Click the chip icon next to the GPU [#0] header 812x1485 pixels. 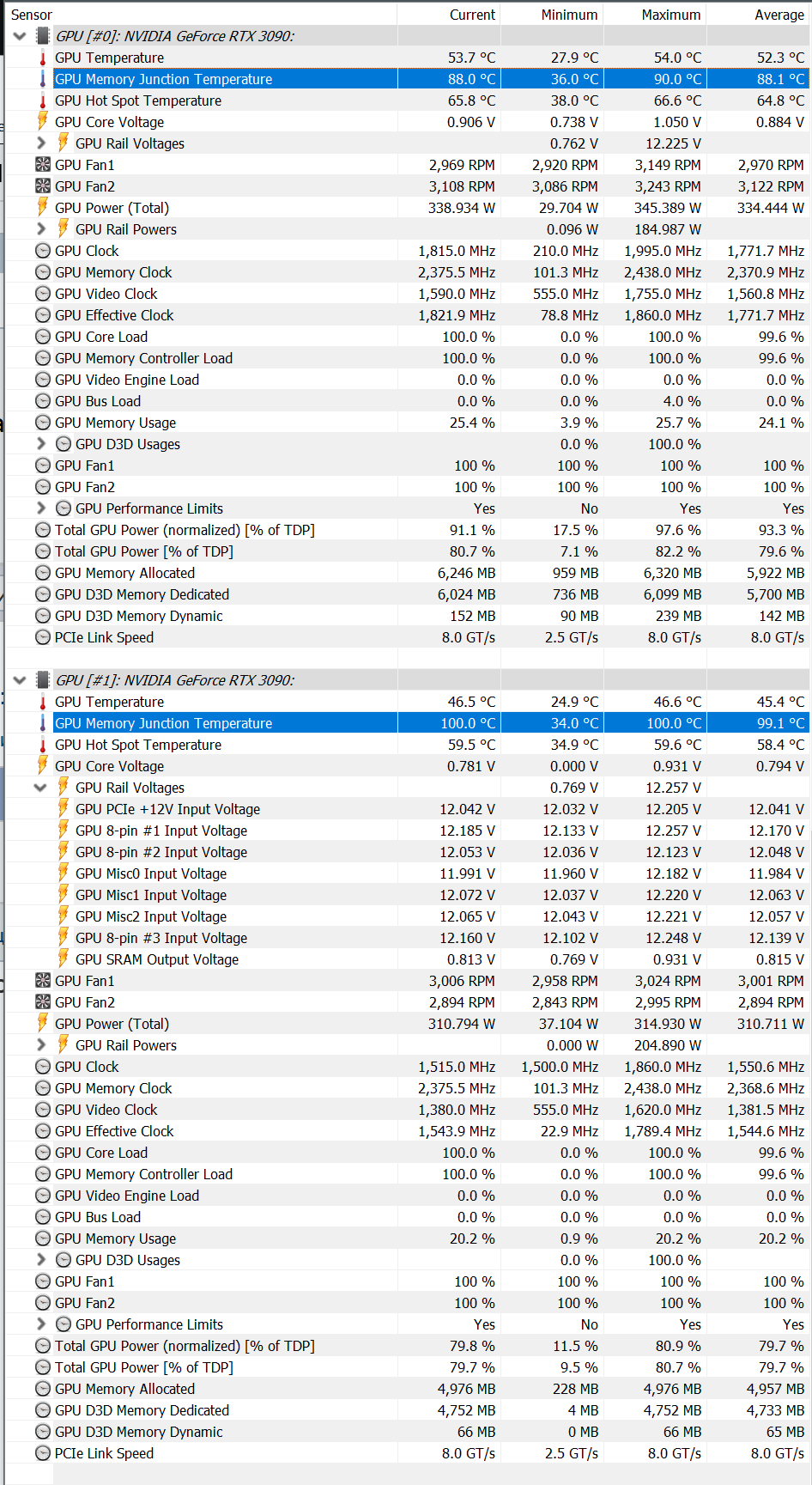43,36
